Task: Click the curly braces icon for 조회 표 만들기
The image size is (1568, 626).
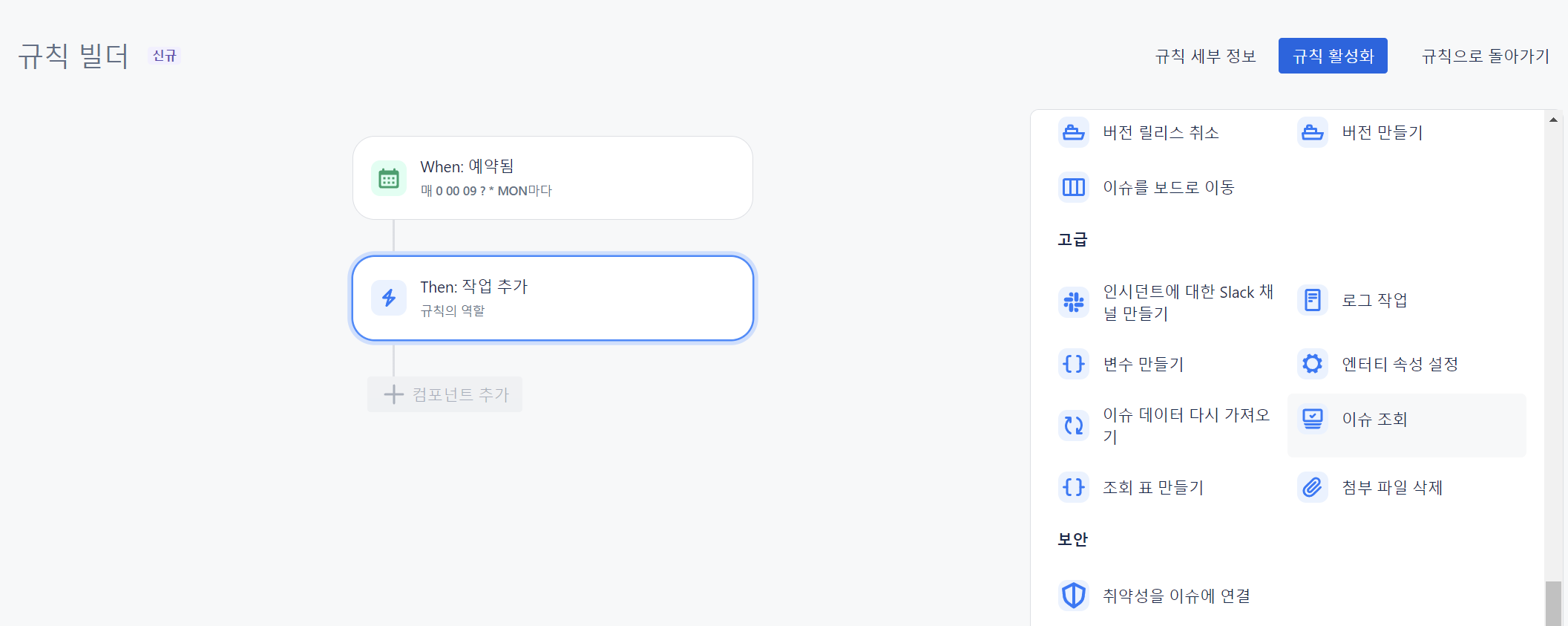Action: (x=1073, y=487)
